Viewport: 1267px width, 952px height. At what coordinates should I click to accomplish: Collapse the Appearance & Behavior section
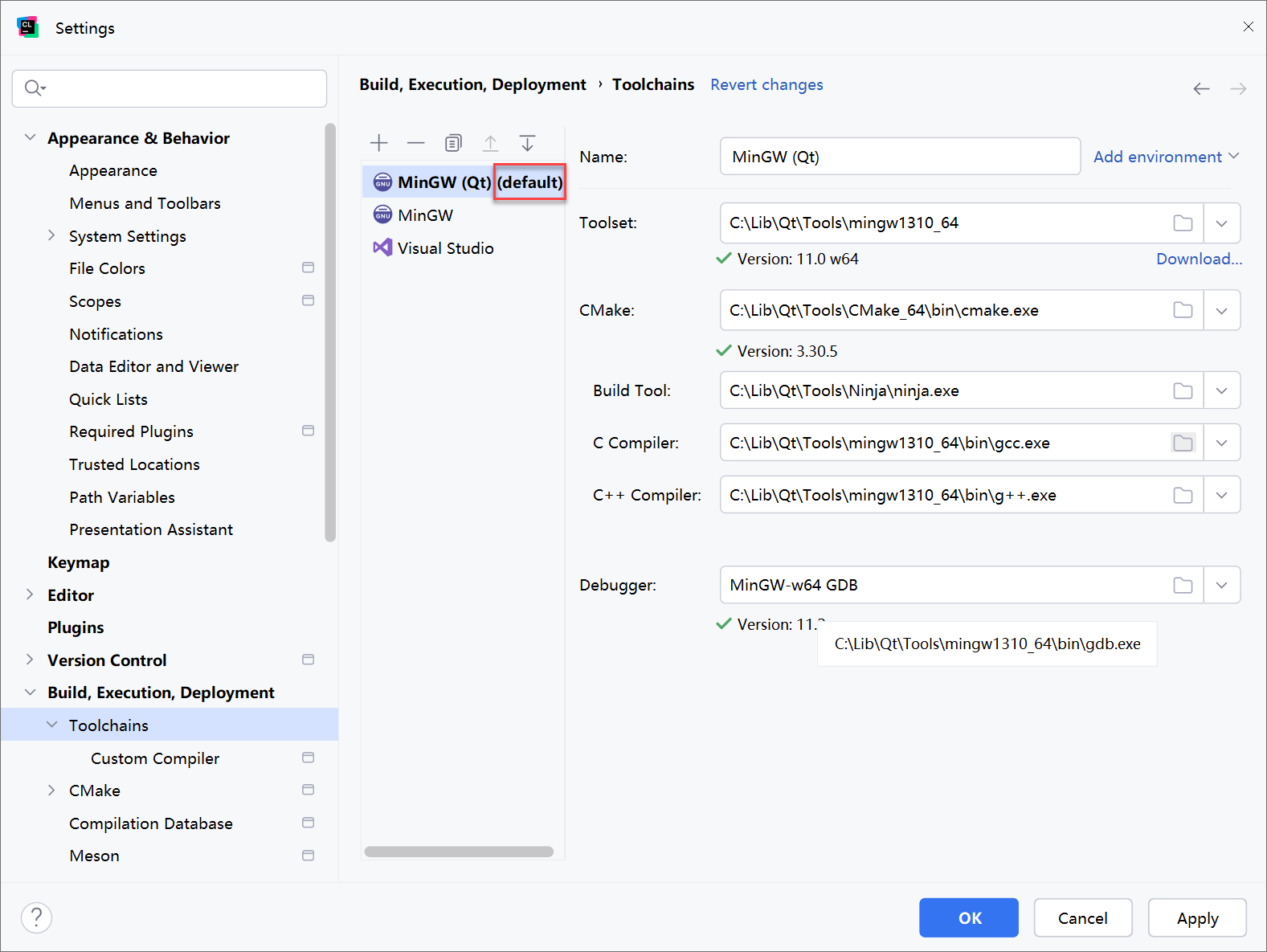point(30,137)
